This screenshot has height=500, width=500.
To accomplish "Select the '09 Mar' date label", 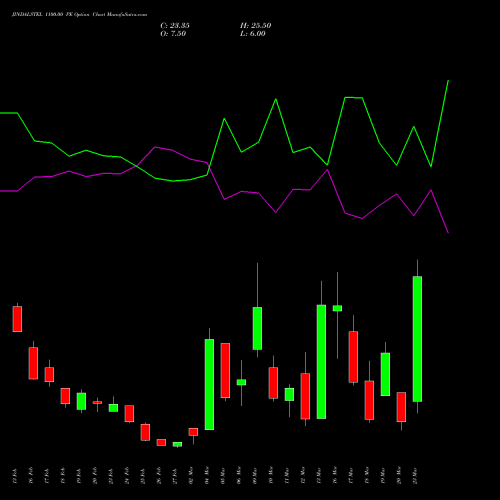I will (255, 476).
